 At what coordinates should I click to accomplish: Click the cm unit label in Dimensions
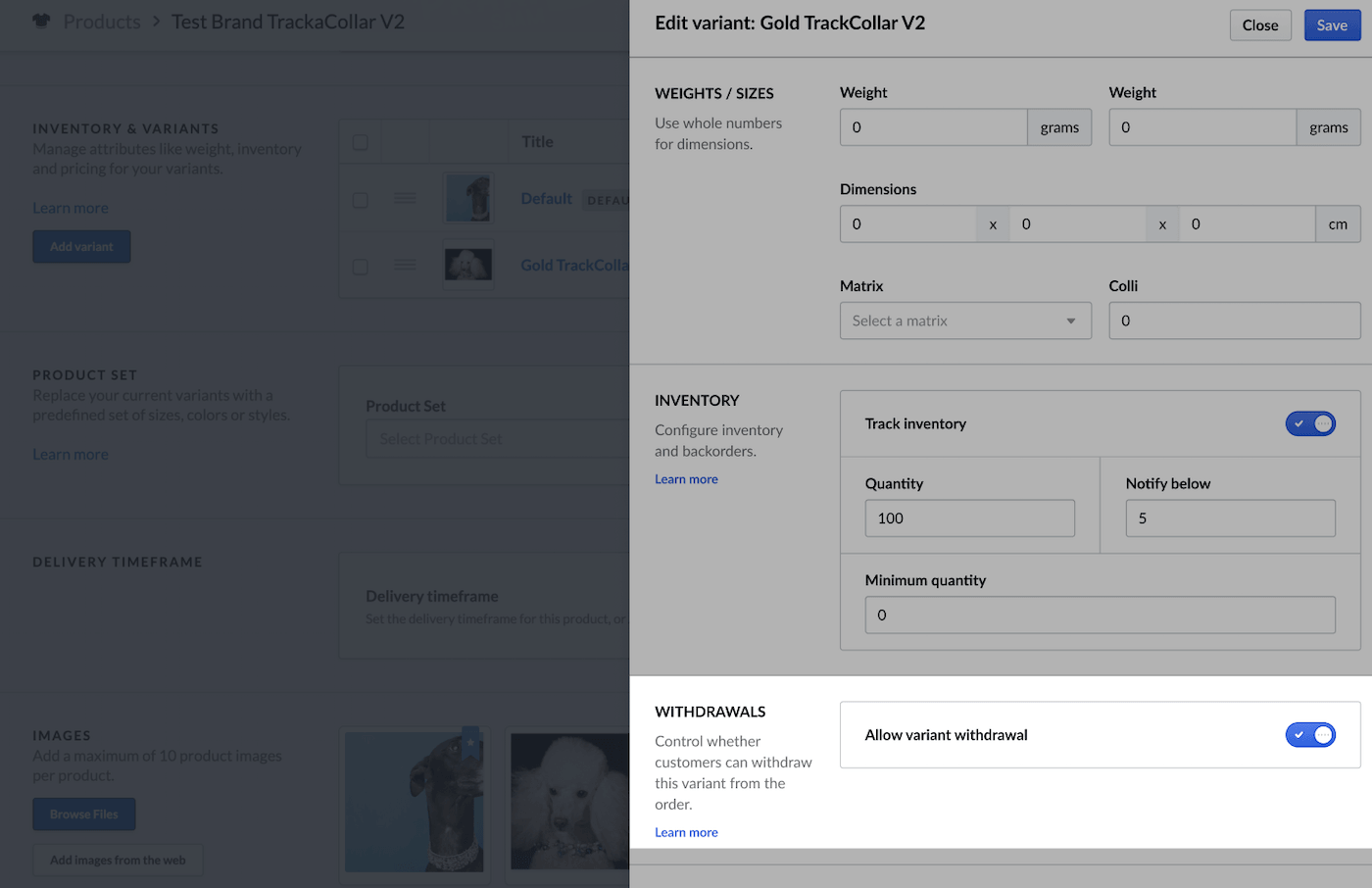(1338, 224)
